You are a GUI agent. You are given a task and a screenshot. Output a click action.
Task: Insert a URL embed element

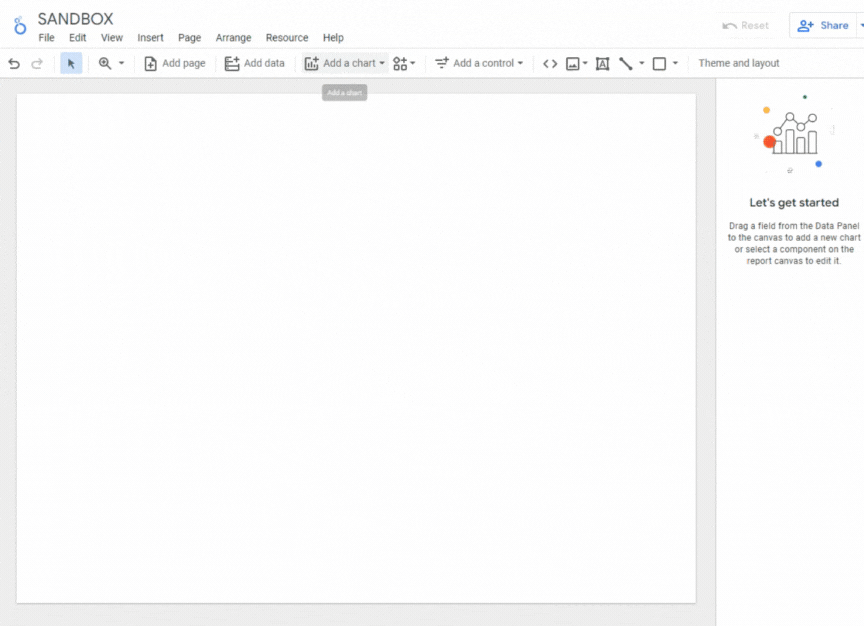(550, 64)
